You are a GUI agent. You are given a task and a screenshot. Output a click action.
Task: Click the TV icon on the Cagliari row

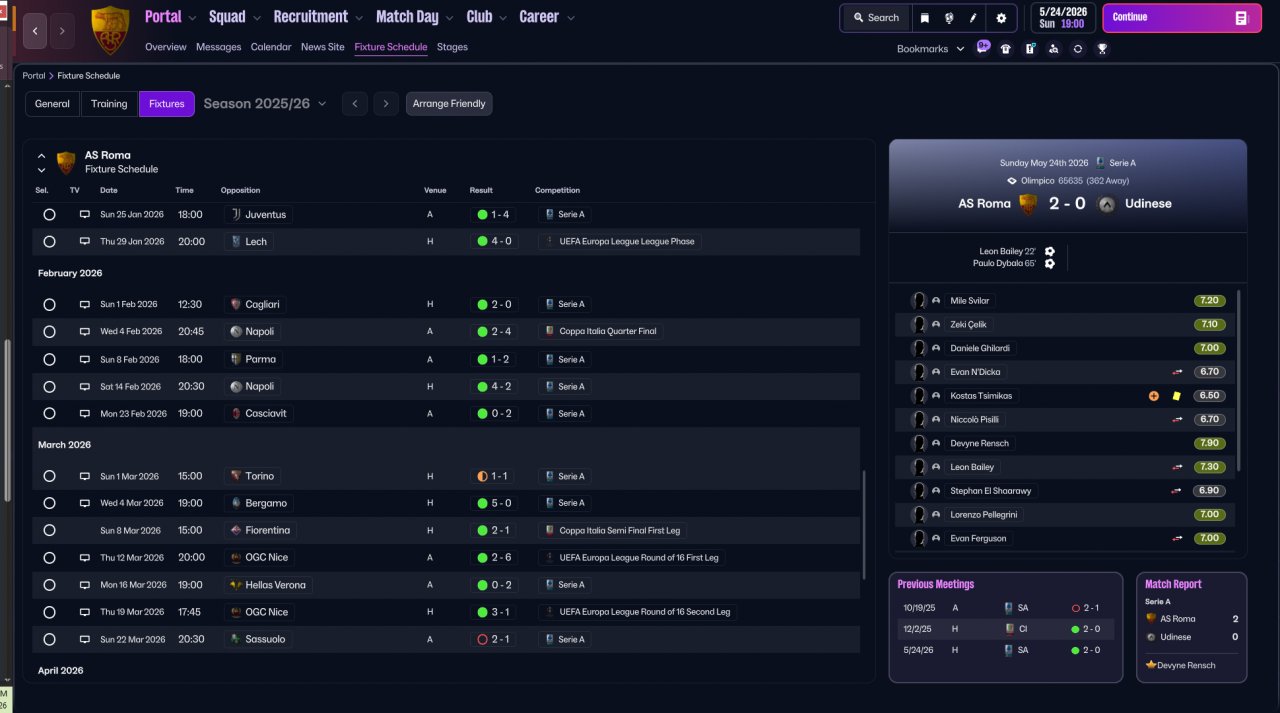pos(85,304)
